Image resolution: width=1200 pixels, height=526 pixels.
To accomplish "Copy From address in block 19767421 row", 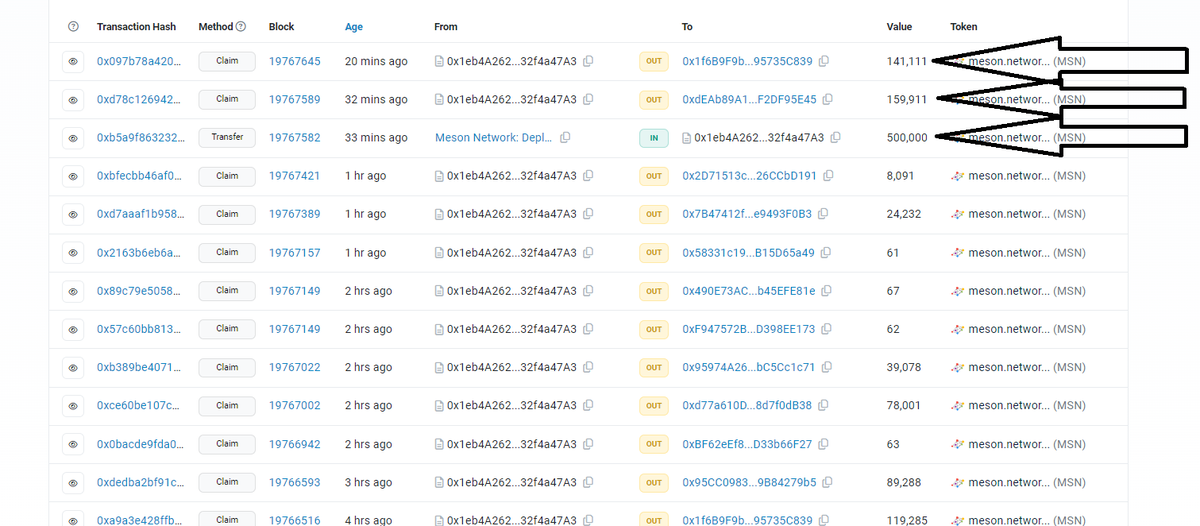I will click(x=588, y=175).
